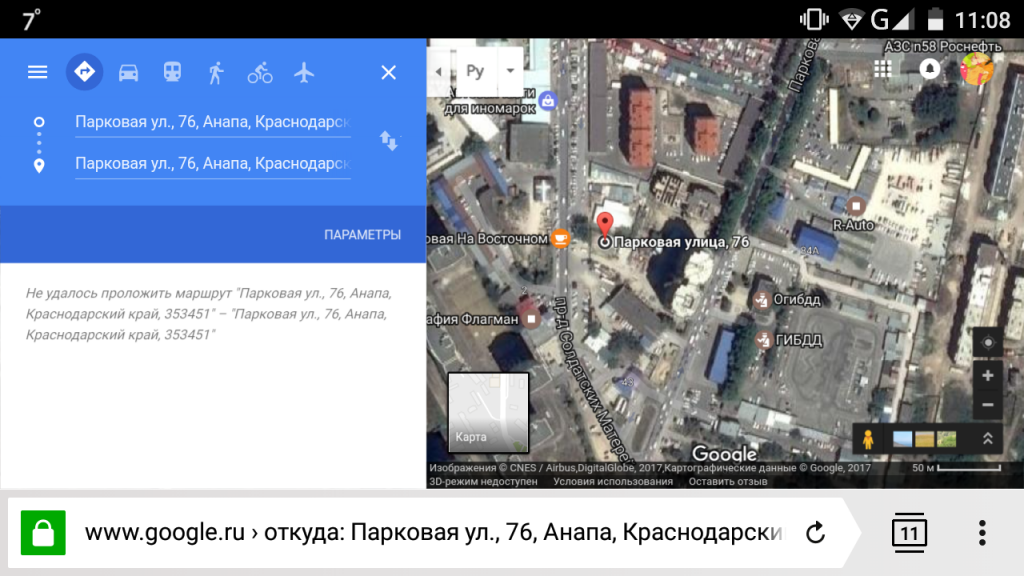
Task: Select the для иномарок shop marker
Action: [548, 101]
